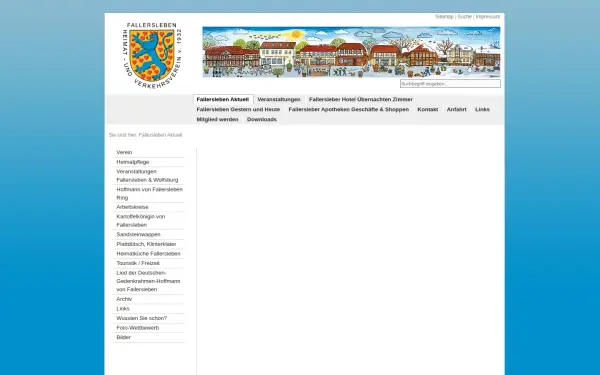Open the Links item in top navigation

click(x=482, y=109)
